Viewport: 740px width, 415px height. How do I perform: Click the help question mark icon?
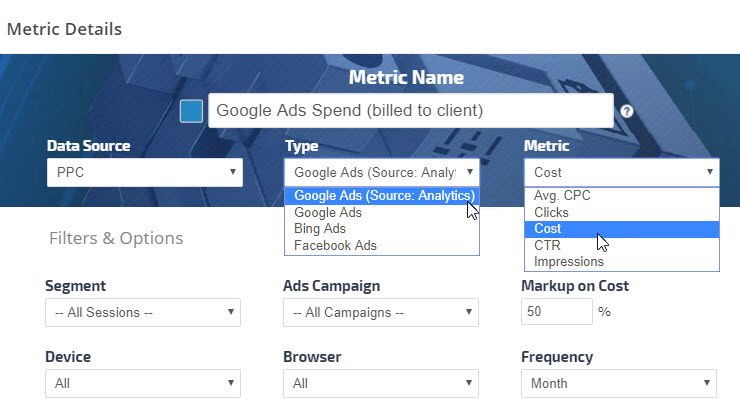point(627,111)
